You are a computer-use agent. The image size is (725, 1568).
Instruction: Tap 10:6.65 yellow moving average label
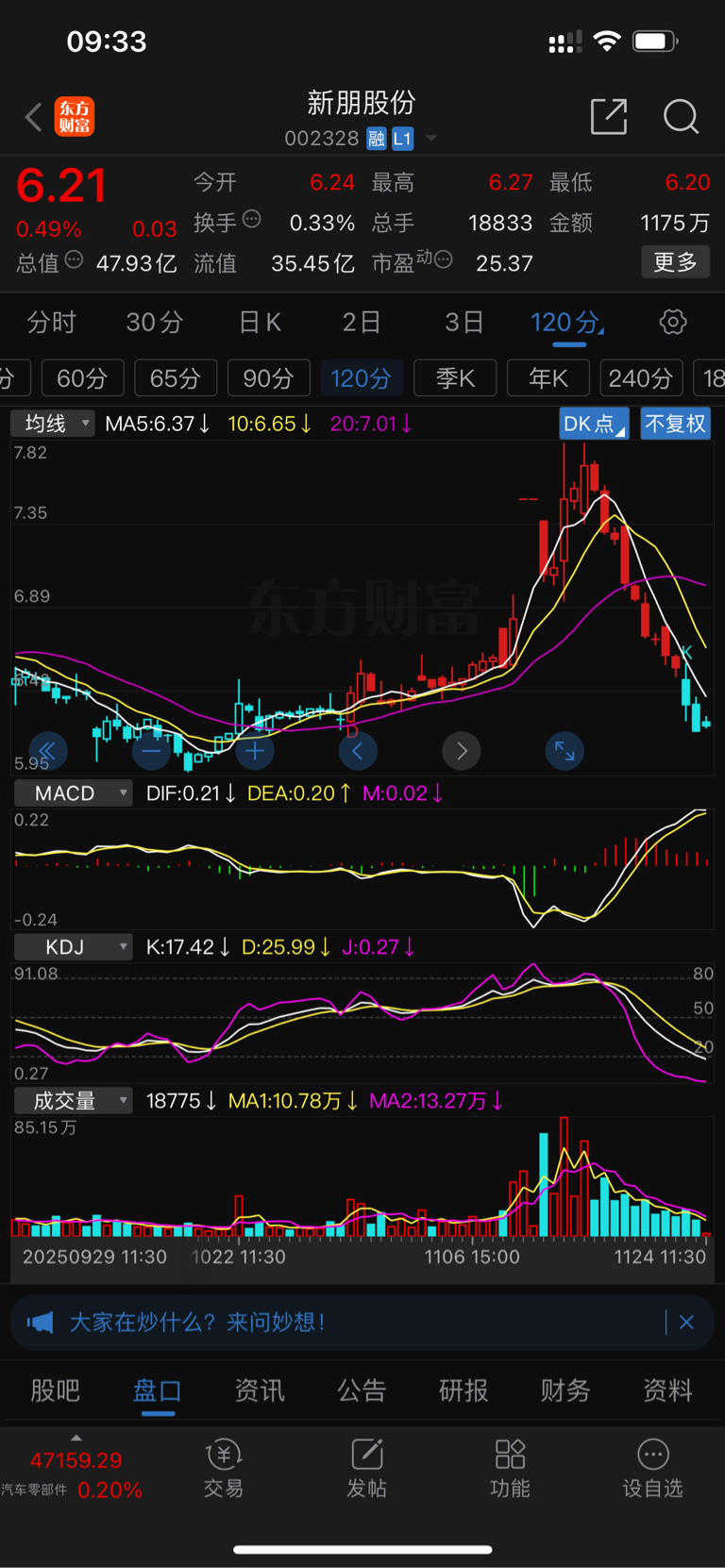pyautogui.click(x=270, y=425)
